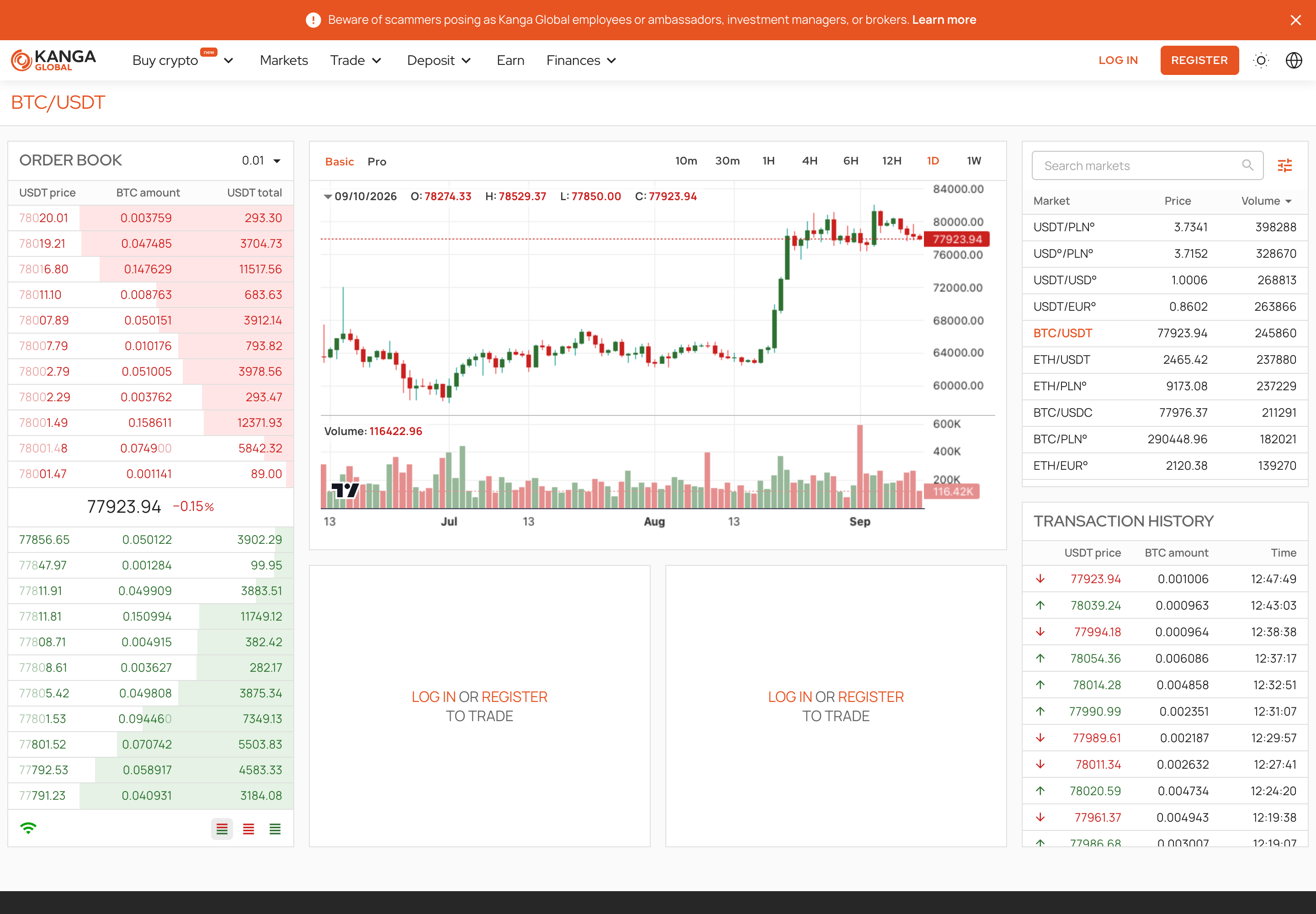Toggle light/dark theme sun icon
The image size is (1316, 914).
[x=1260, y=60]
